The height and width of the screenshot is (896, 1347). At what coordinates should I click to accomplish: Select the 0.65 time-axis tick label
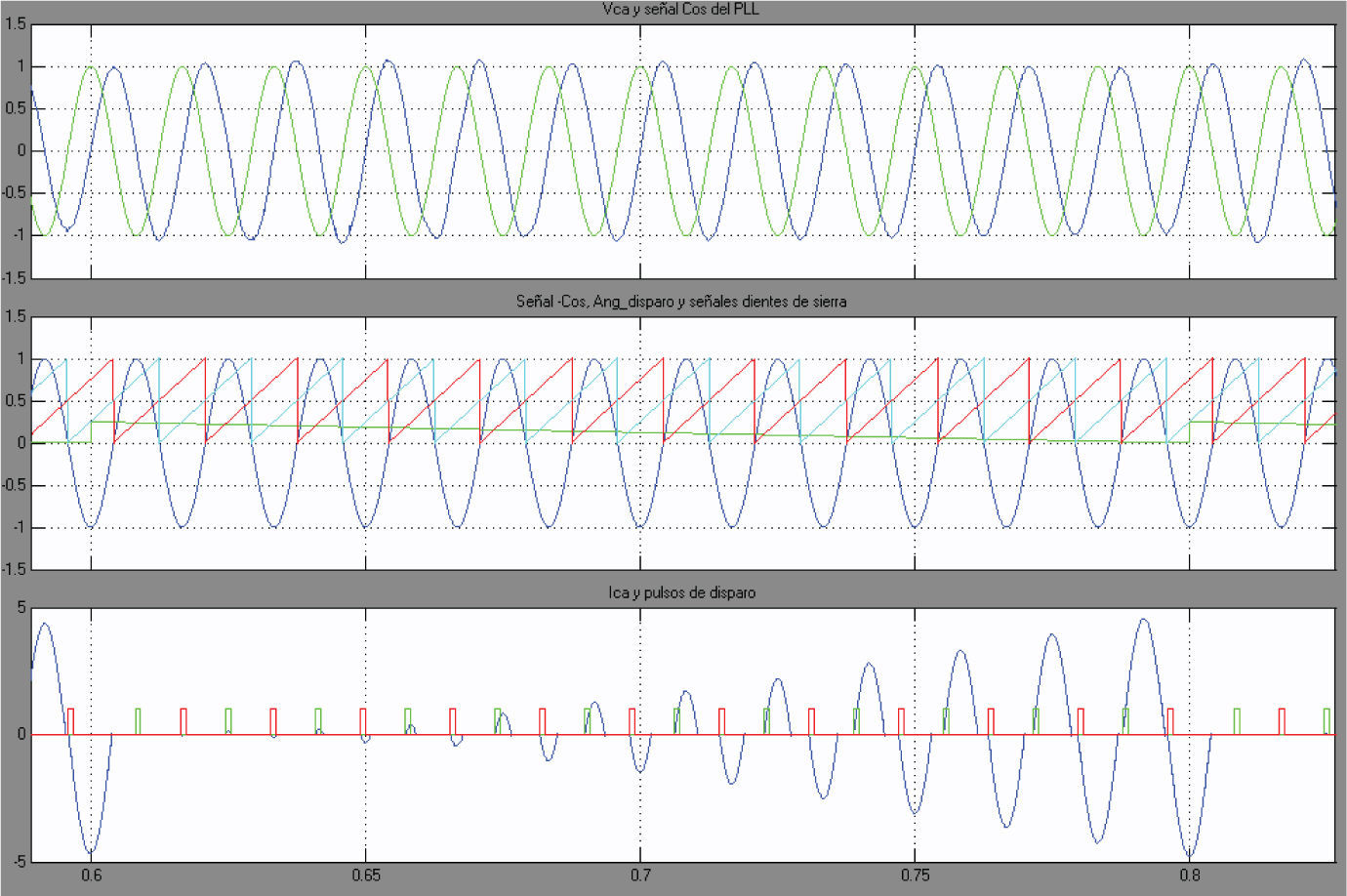coord(365,876)
